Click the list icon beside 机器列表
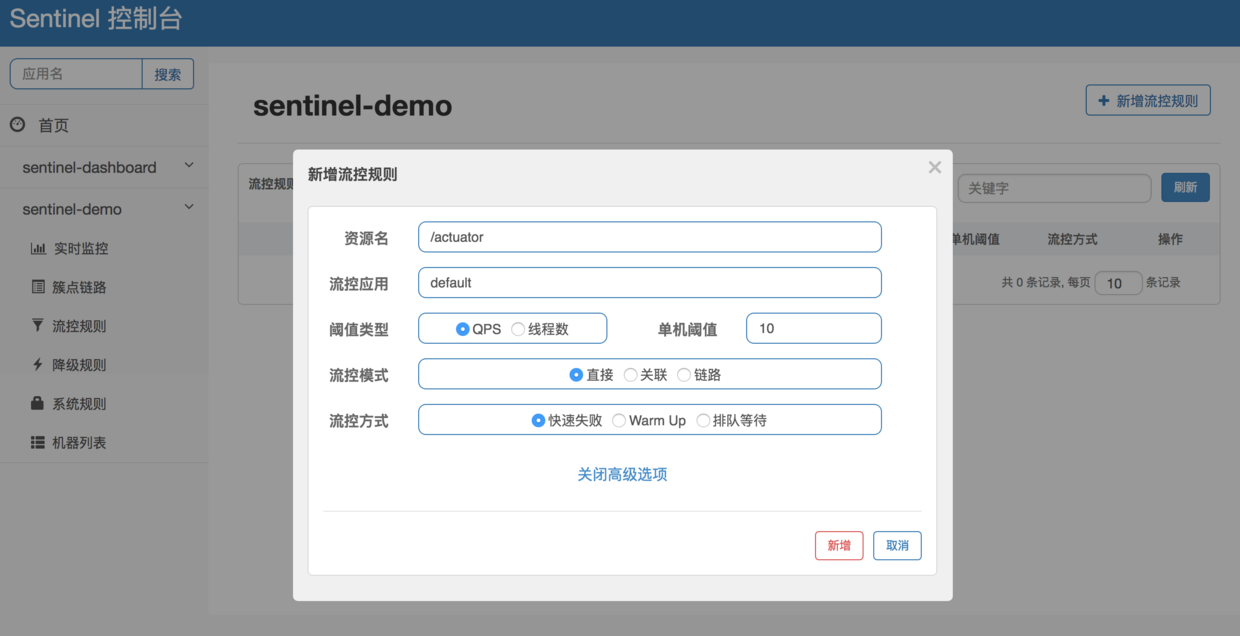 click(x=38, y=442)
